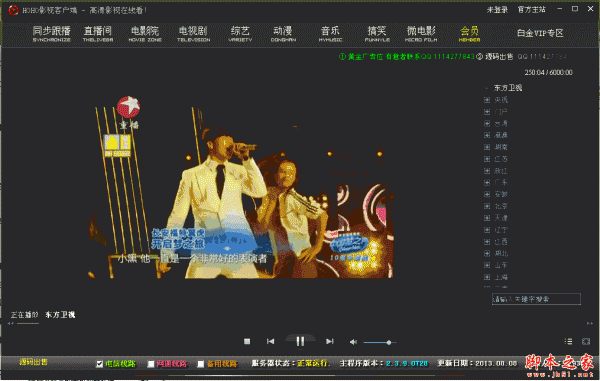Mute the speaker volume icon
Viewport: 600px width, 381px height.
[x=353, y=342]
